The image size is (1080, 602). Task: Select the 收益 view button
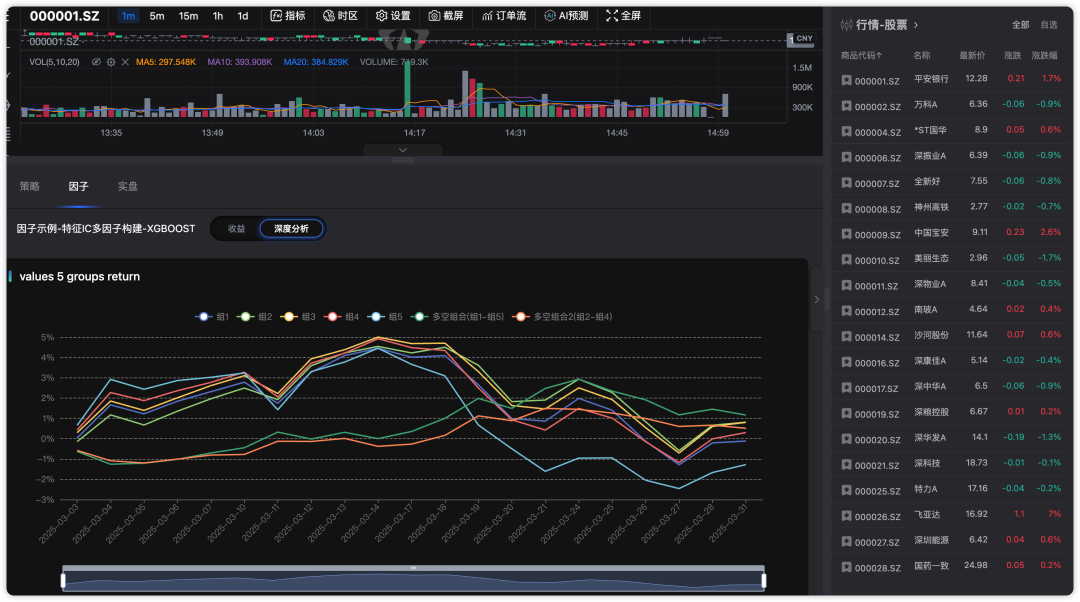236,229
